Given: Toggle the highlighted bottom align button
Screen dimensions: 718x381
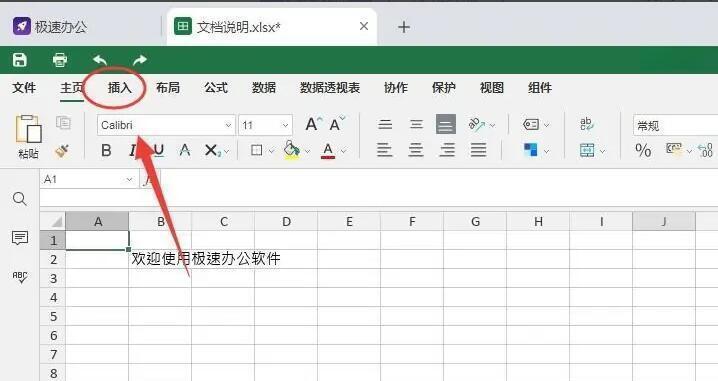Looking at the screenshot, I should click(446, 124).
